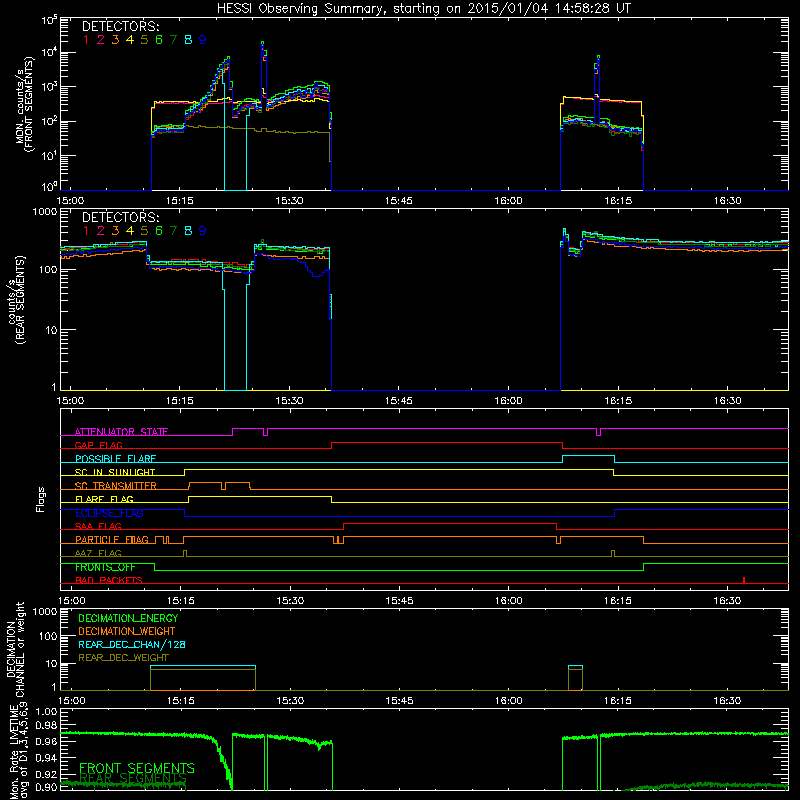Click the counts/s (REAR SEGMENTS) axis title
Screen dimensions: 800x800
click(16, 300)
